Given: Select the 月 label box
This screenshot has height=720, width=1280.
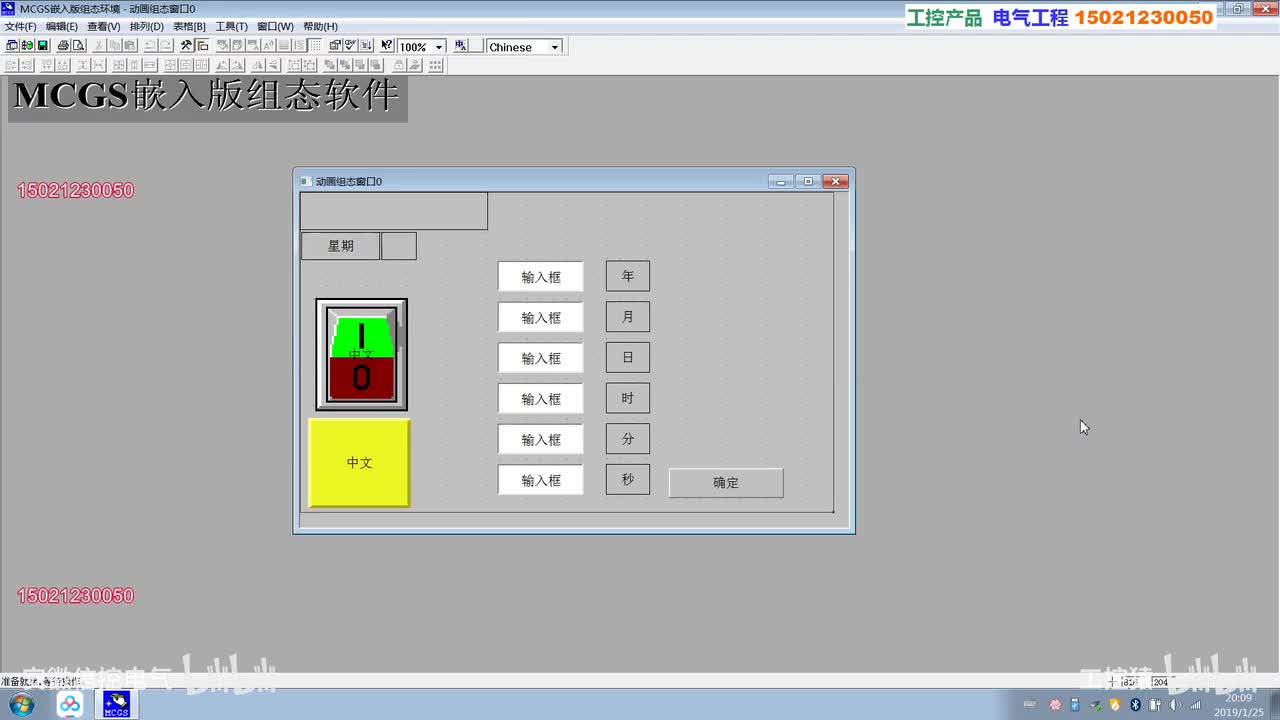Looking at the screenshot, I should click(x=628, y=317).
